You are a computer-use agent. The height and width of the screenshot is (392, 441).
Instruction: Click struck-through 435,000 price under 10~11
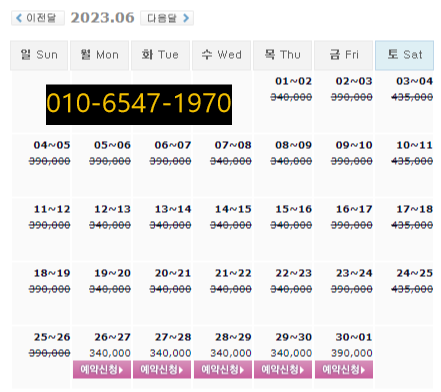tap(412, 161)
